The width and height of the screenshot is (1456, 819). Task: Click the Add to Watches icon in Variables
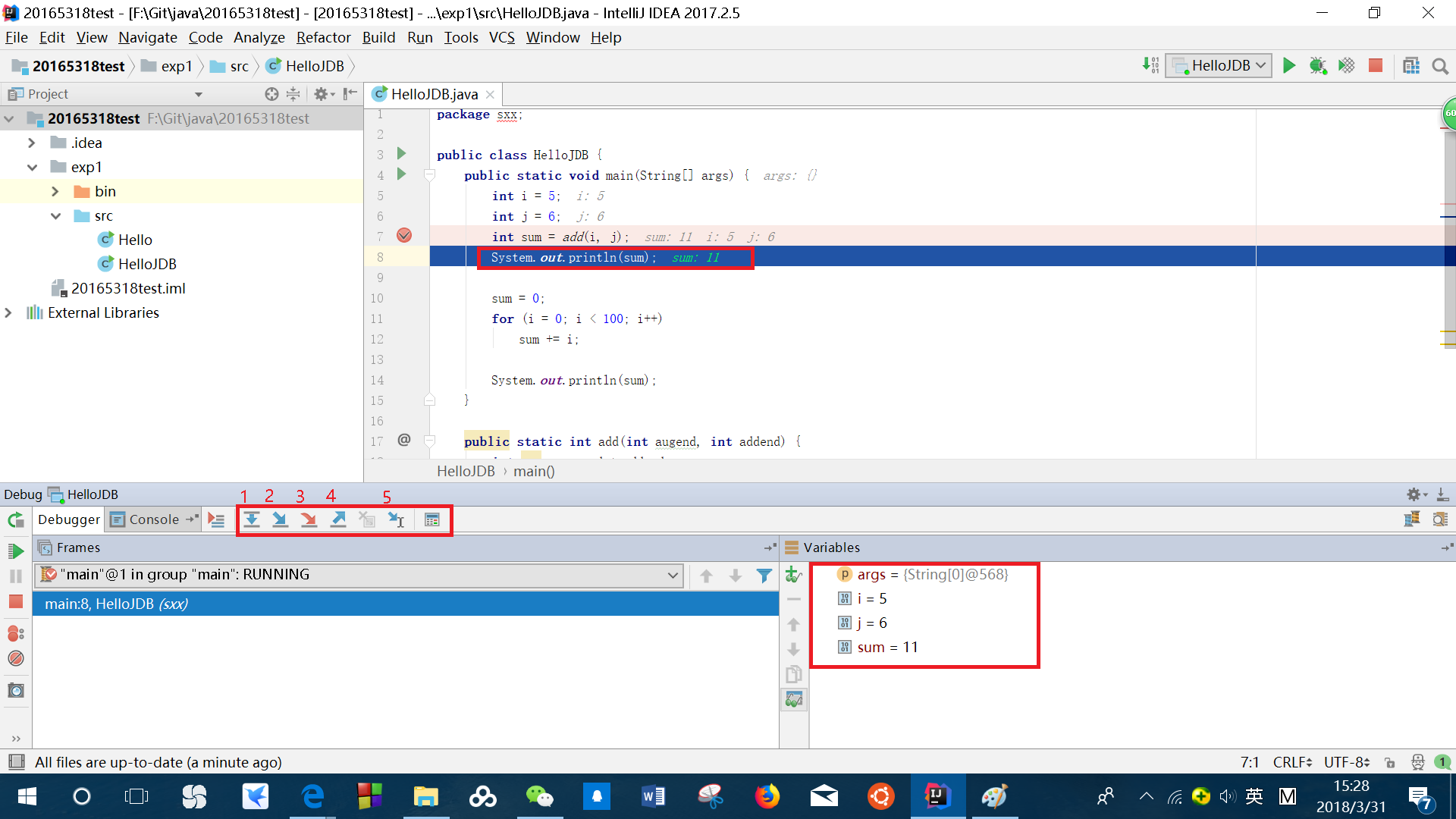click(792, 574)
